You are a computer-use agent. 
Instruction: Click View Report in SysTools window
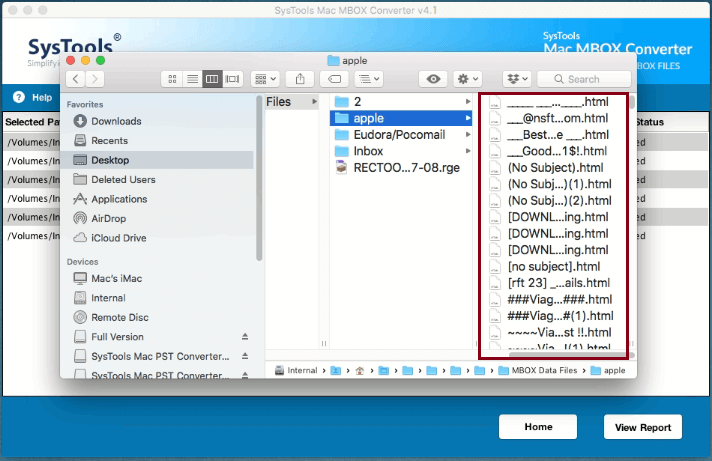[x=643, y=427]
